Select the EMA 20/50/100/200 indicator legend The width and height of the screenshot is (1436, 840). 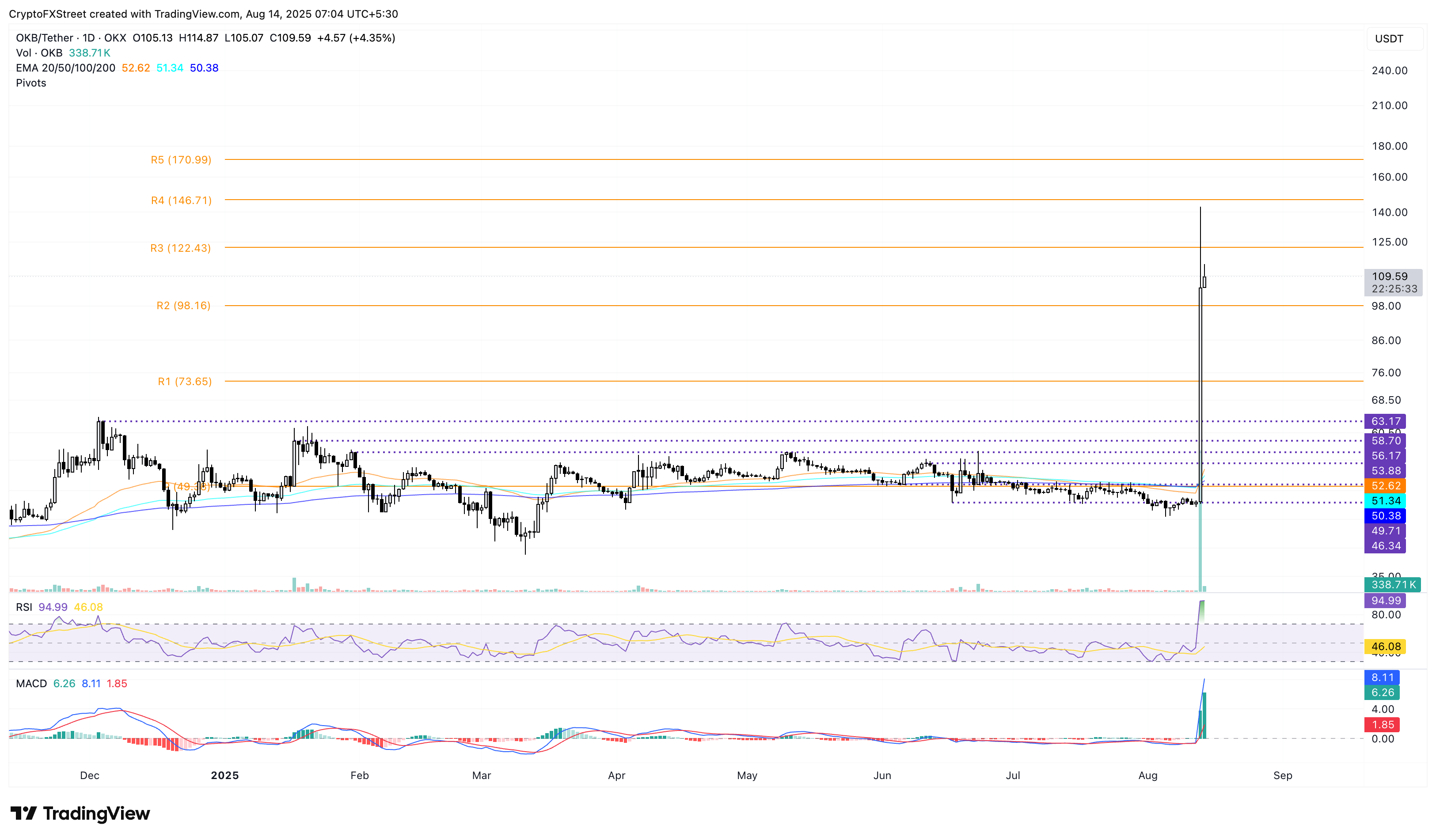tap(65, 68)
